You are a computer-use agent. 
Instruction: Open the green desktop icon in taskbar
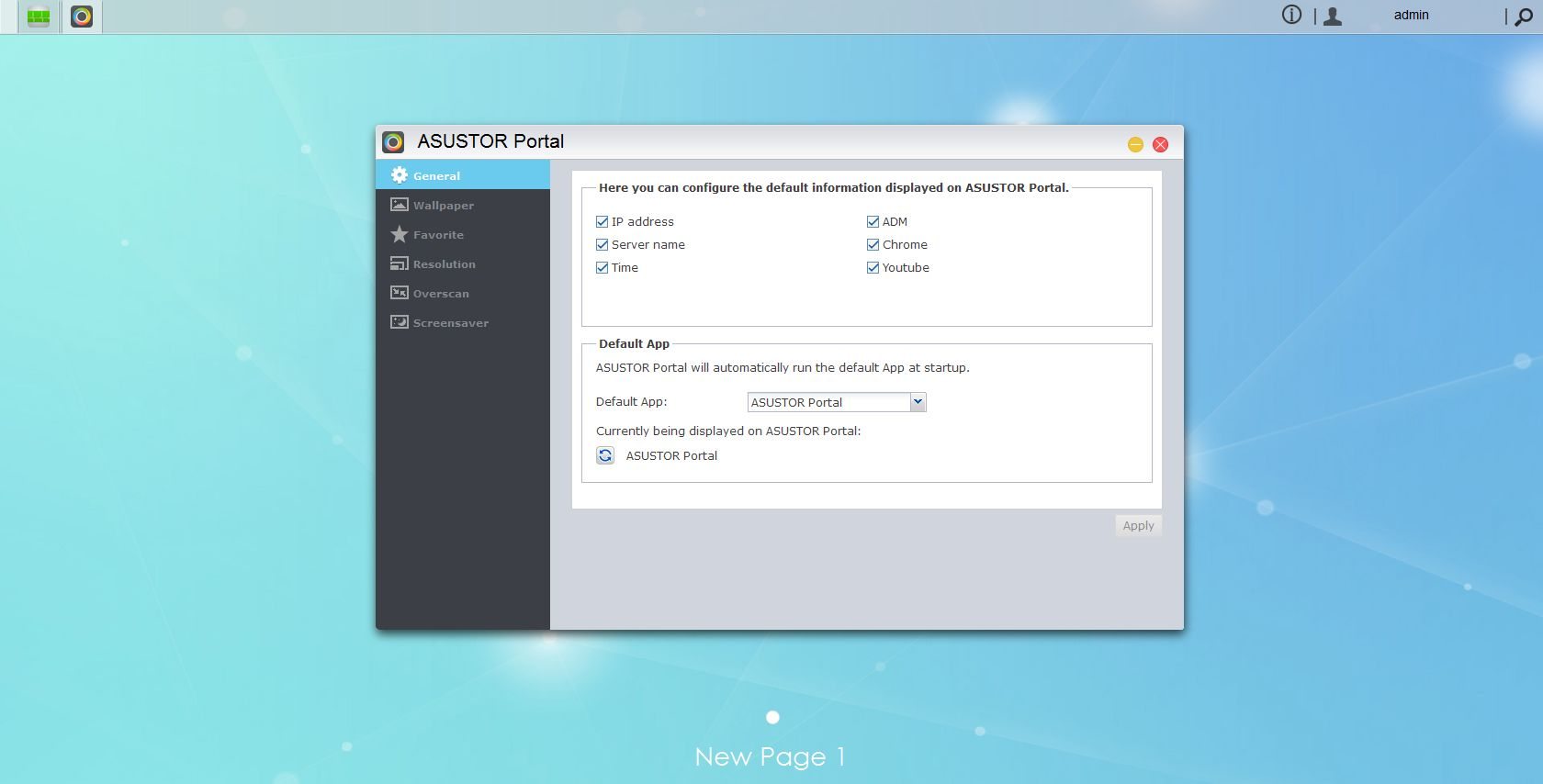pyautogui.click(x=39, y=17)
